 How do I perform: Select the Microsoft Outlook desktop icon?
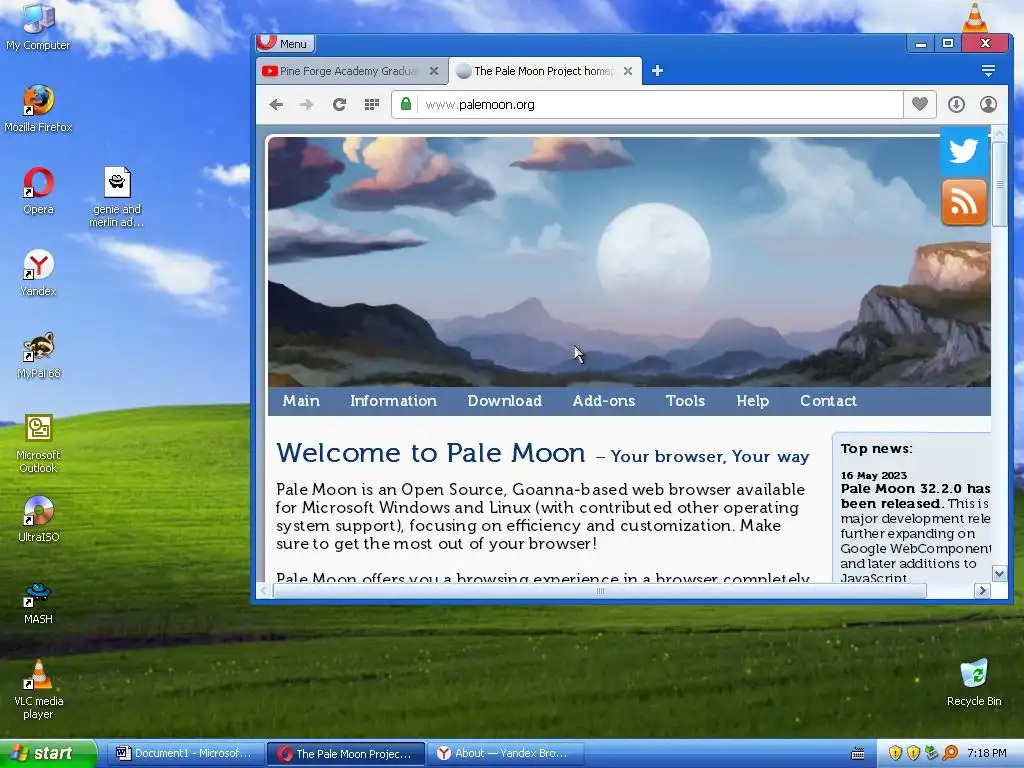point(38,444)
